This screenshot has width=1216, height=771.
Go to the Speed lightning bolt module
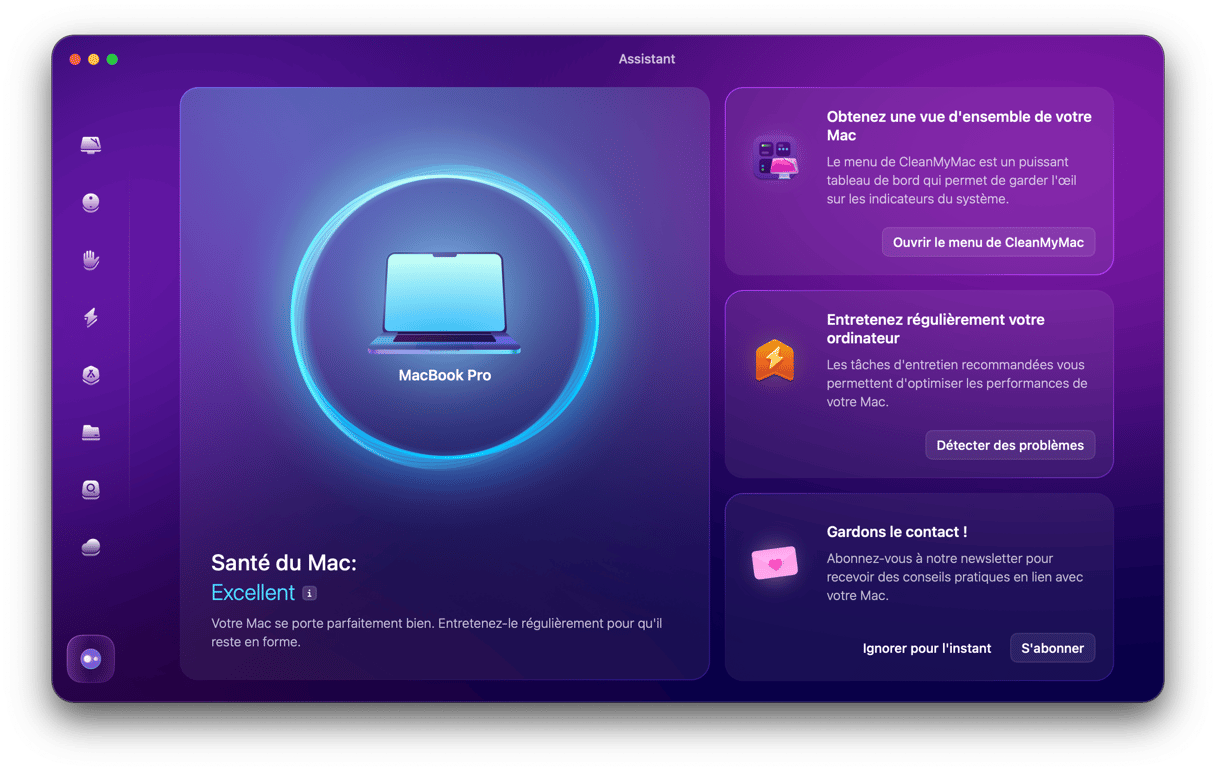point(91,318)
